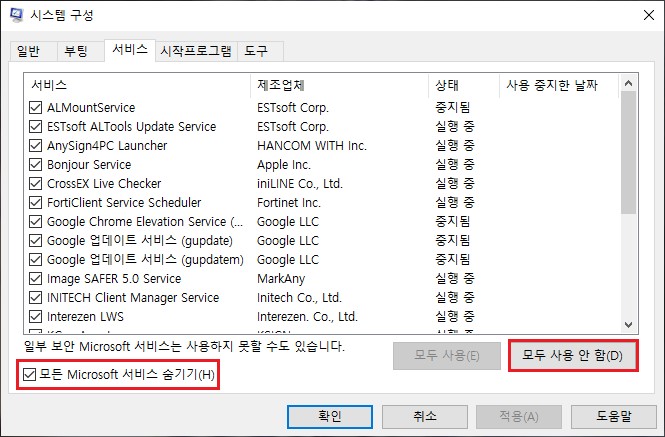This screenshot has width=665, height=437.
Task: Toggle Google Chrome Elevation Service checkbox
Action: coord(35,221)
